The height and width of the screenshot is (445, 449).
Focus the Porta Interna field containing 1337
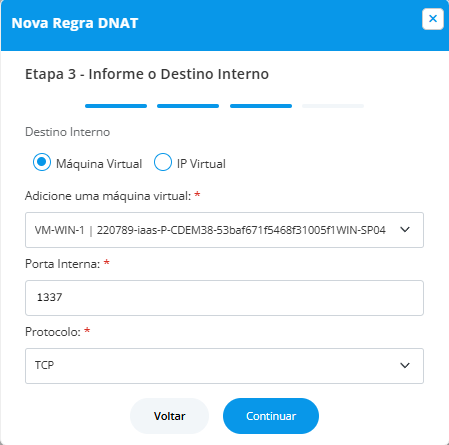click(x=224, y=298)
